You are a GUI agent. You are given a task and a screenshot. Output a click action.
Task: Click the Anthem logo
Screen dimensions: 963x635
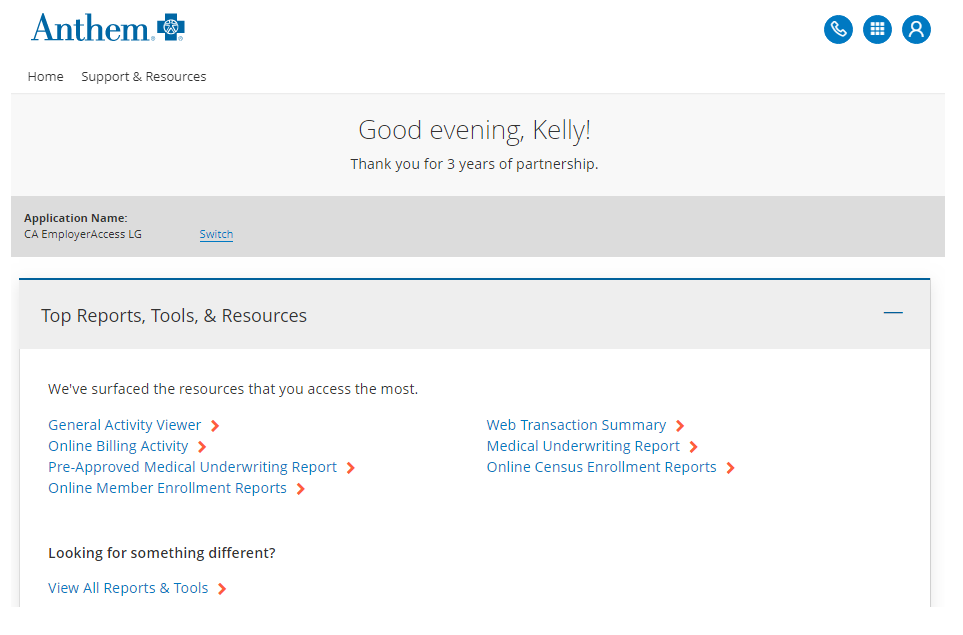click(x=108, y=28)
